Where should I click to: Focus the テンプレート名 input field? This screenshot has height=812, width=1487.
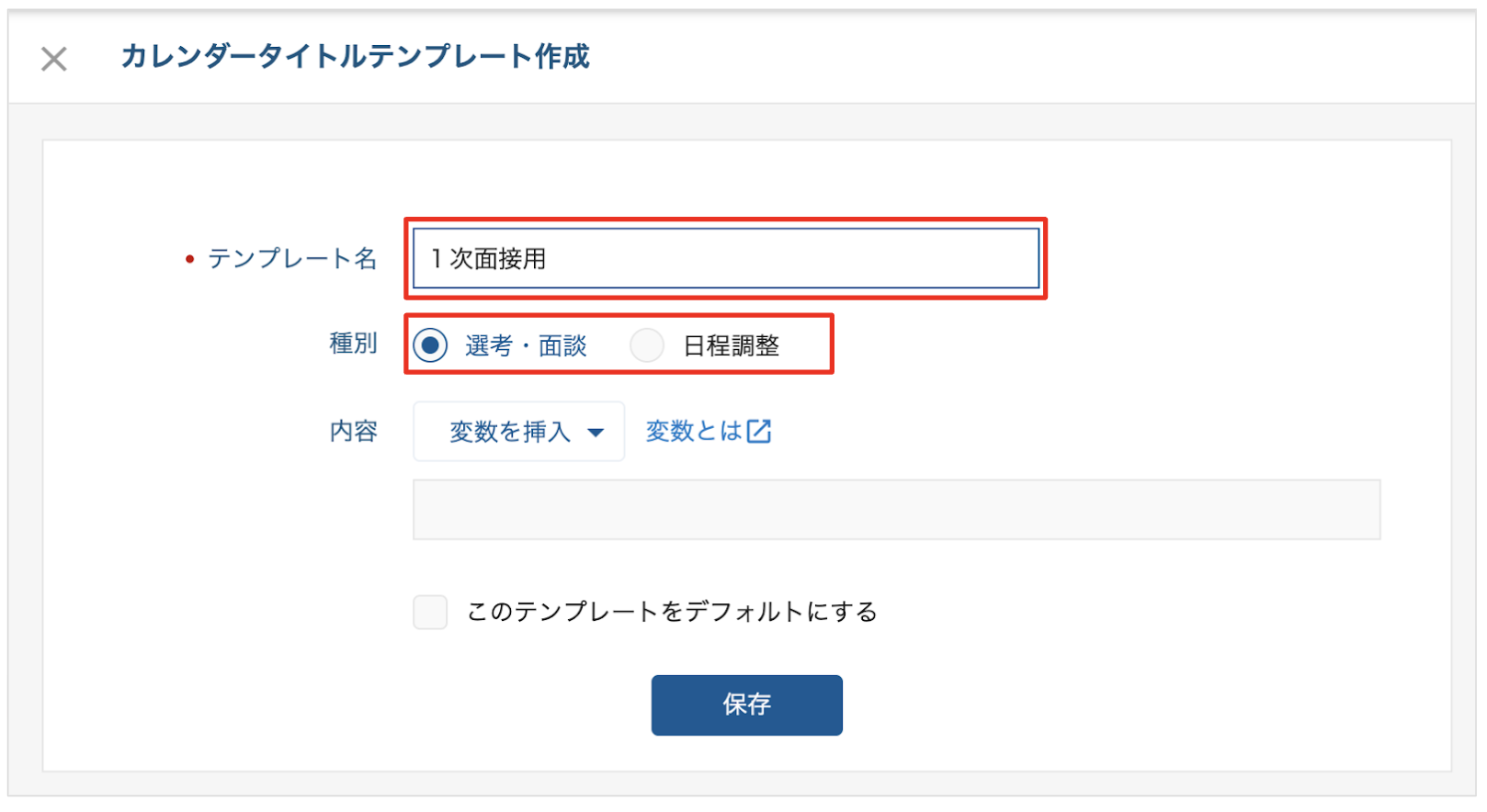(x=726, y=258)
